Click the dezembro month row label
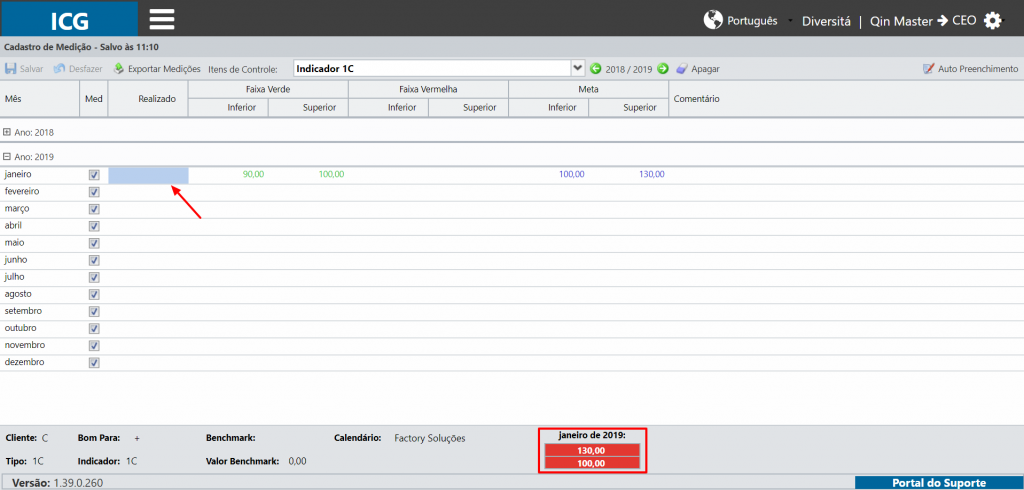Image resolution: width=1024 pixels, height=490 pixels. pos(24,361)
